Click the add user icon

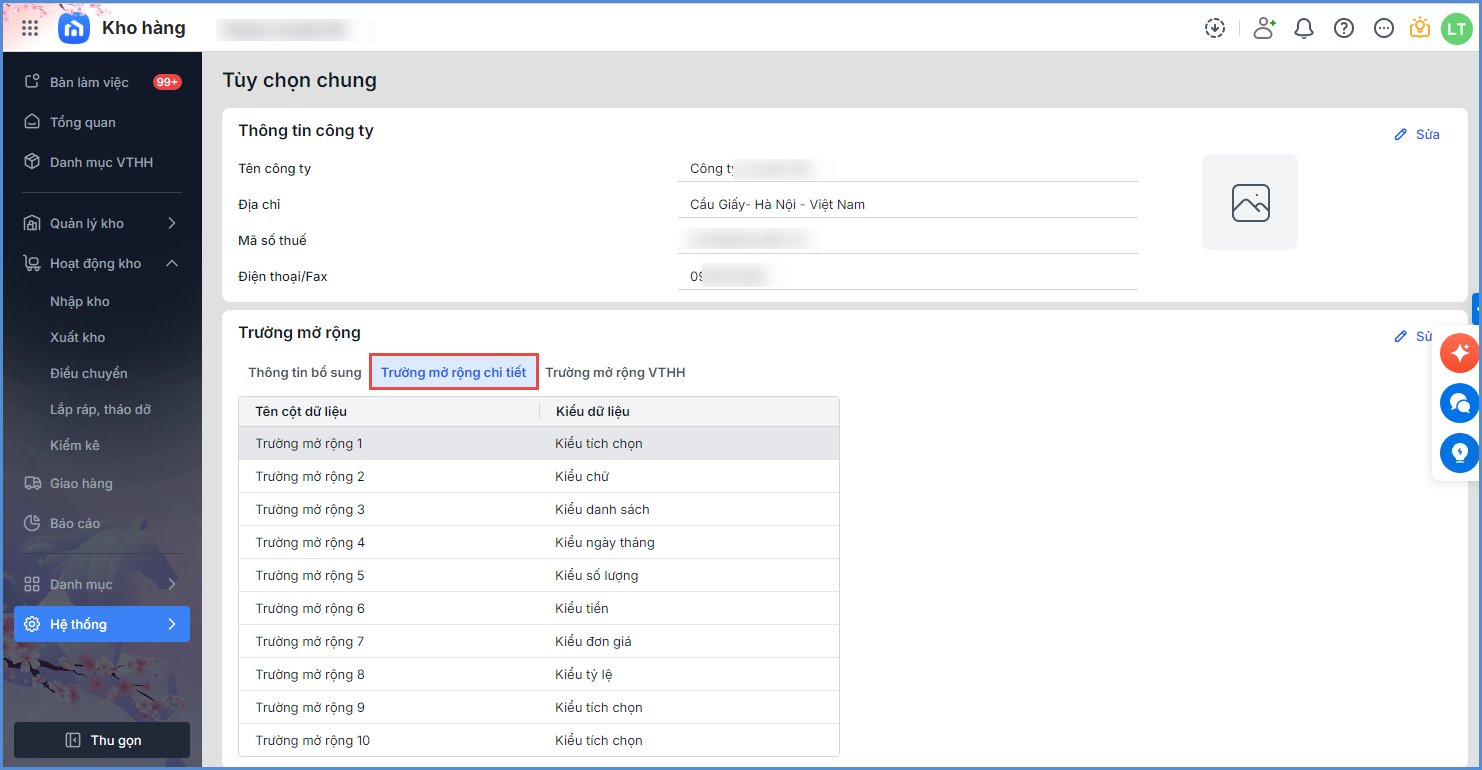[x=1264, y=28]
